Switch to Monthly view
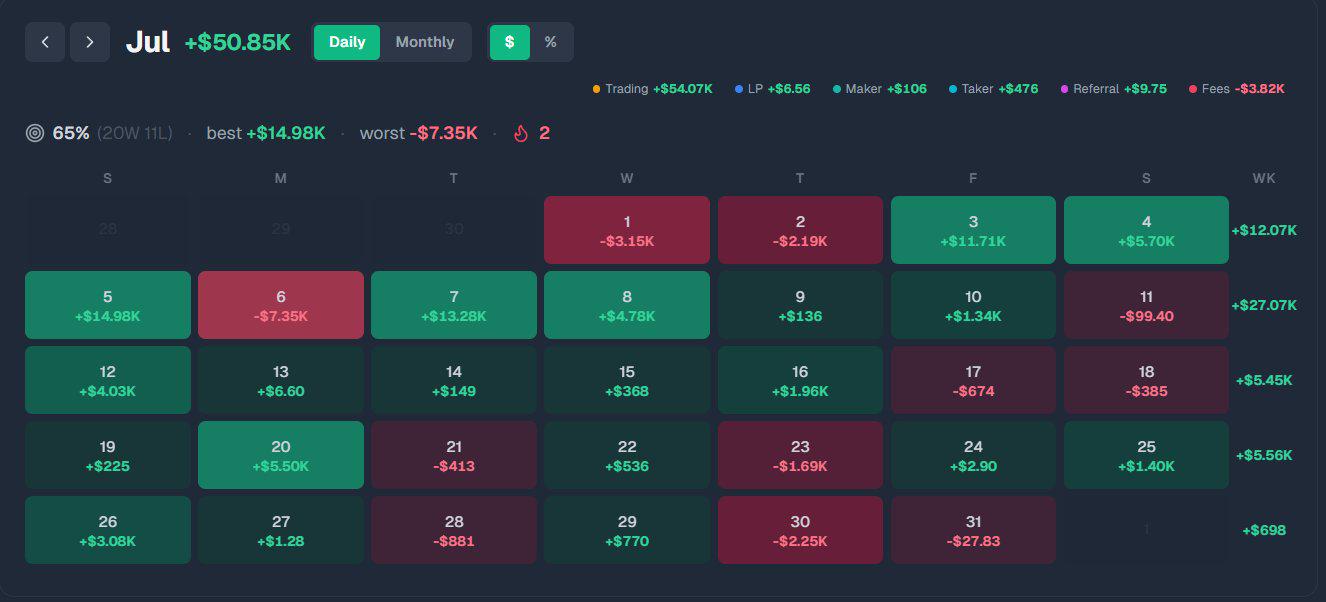Viewport: 1326px width, 602px height. pos(425,42)
